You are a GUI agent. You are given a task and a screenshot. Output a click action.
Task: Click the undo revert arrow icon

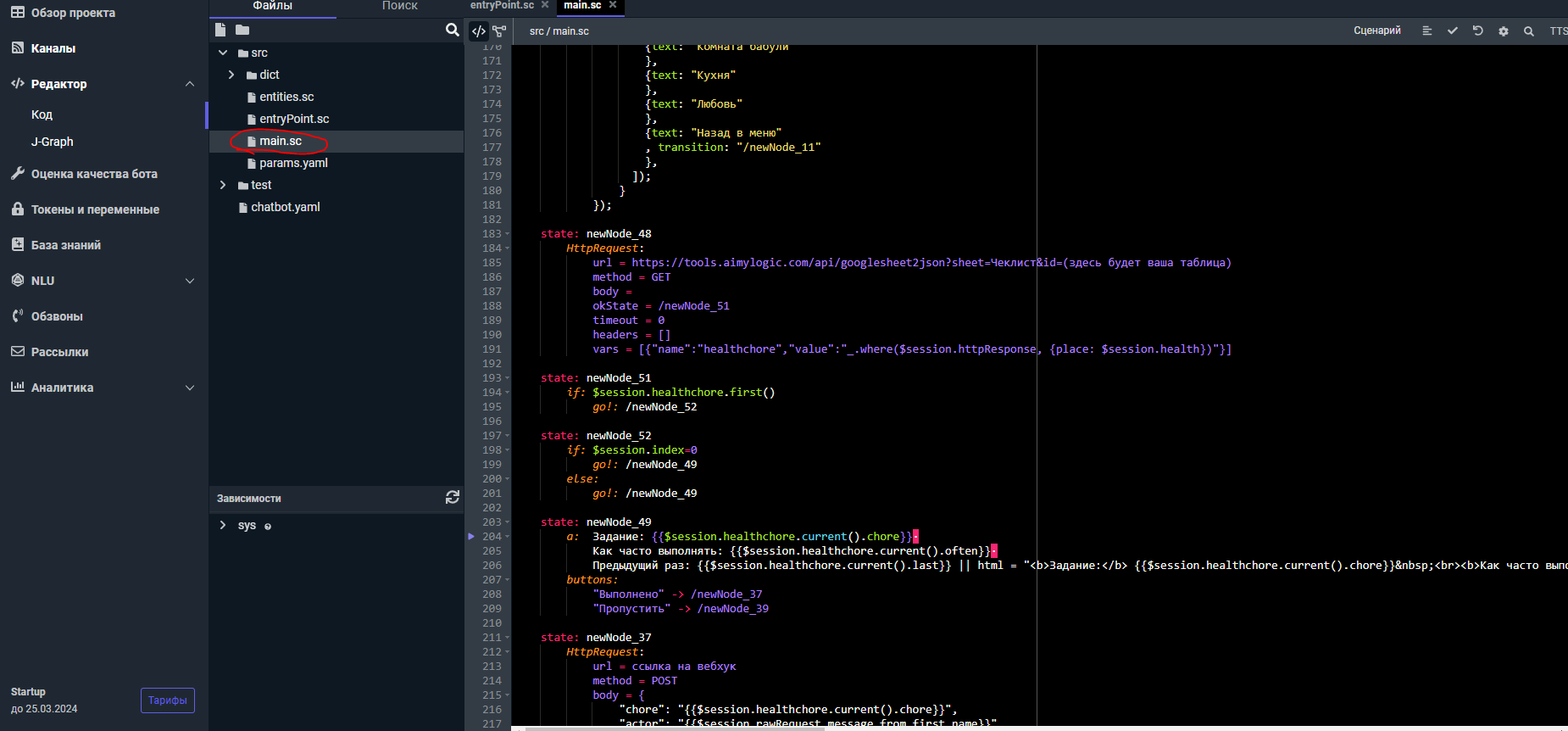1477,31
